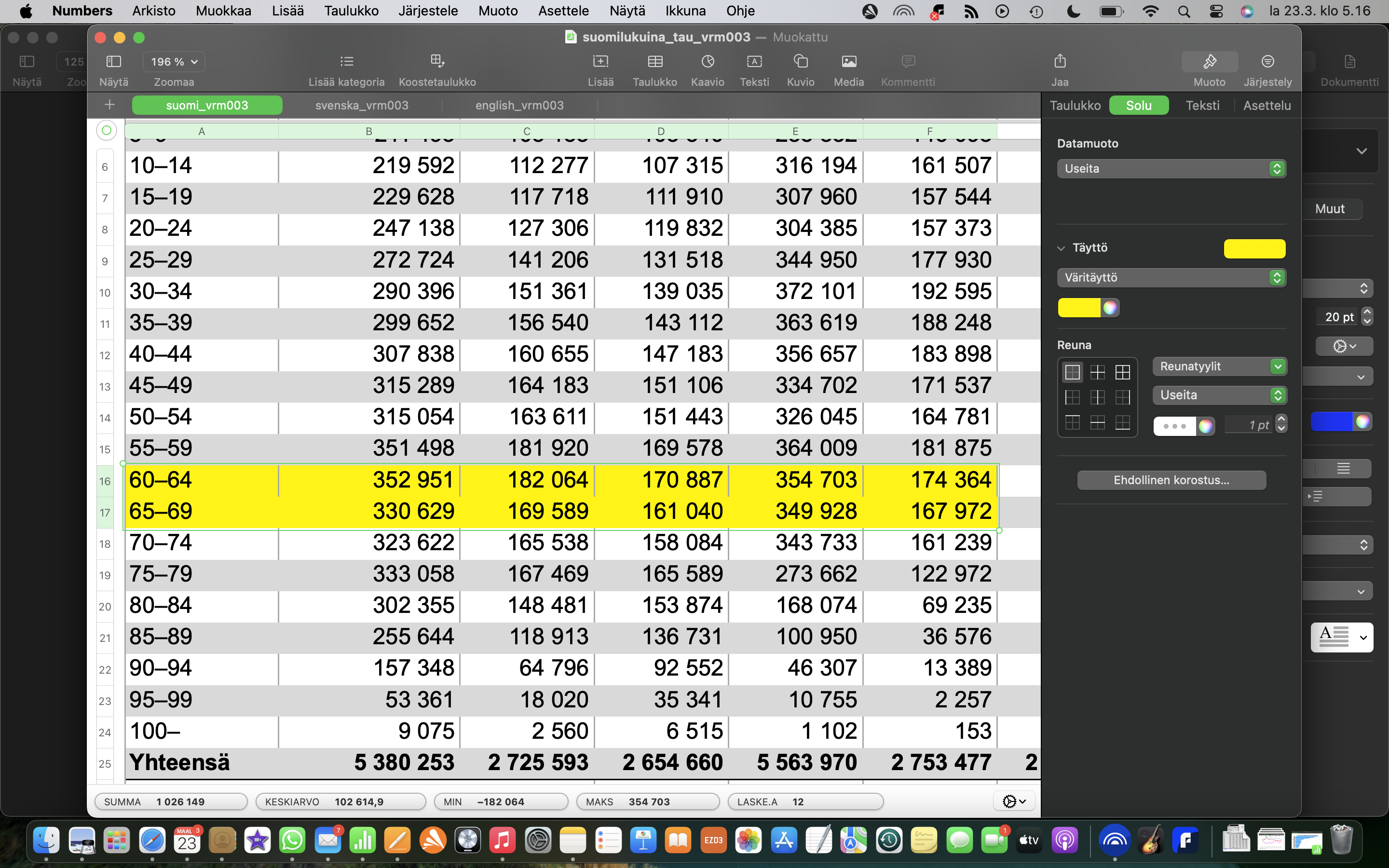Open the Teksti tab in inspector
Screen dimensions: 1389x868
[x=1202, y=106]
